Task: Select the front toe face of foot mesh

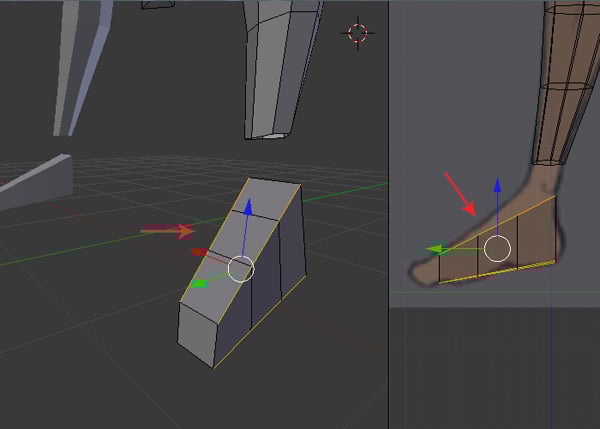Action: [x=197, y=334]
